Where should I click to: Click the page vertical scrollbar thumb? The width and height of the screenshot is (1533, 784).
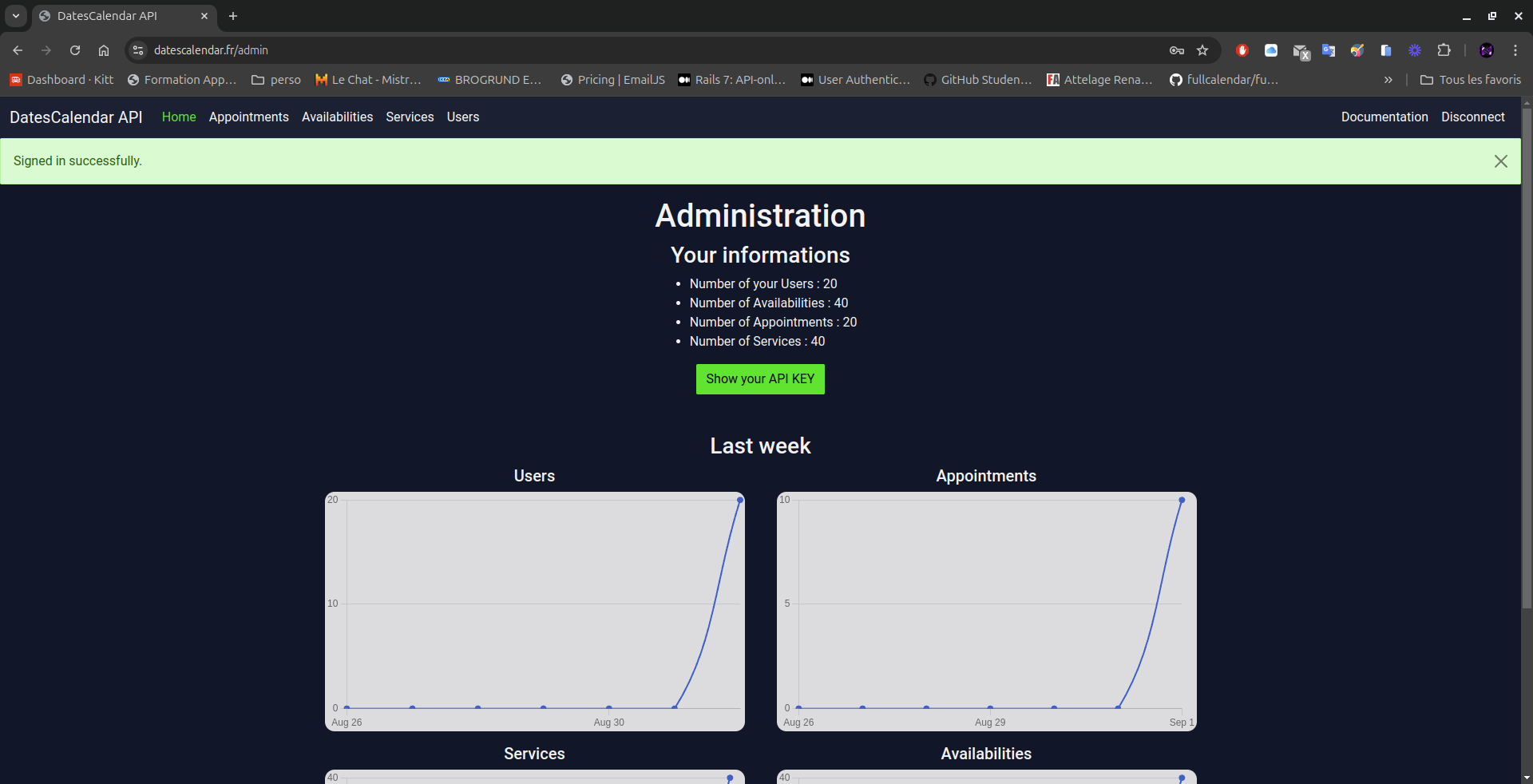pos(1527,359)
